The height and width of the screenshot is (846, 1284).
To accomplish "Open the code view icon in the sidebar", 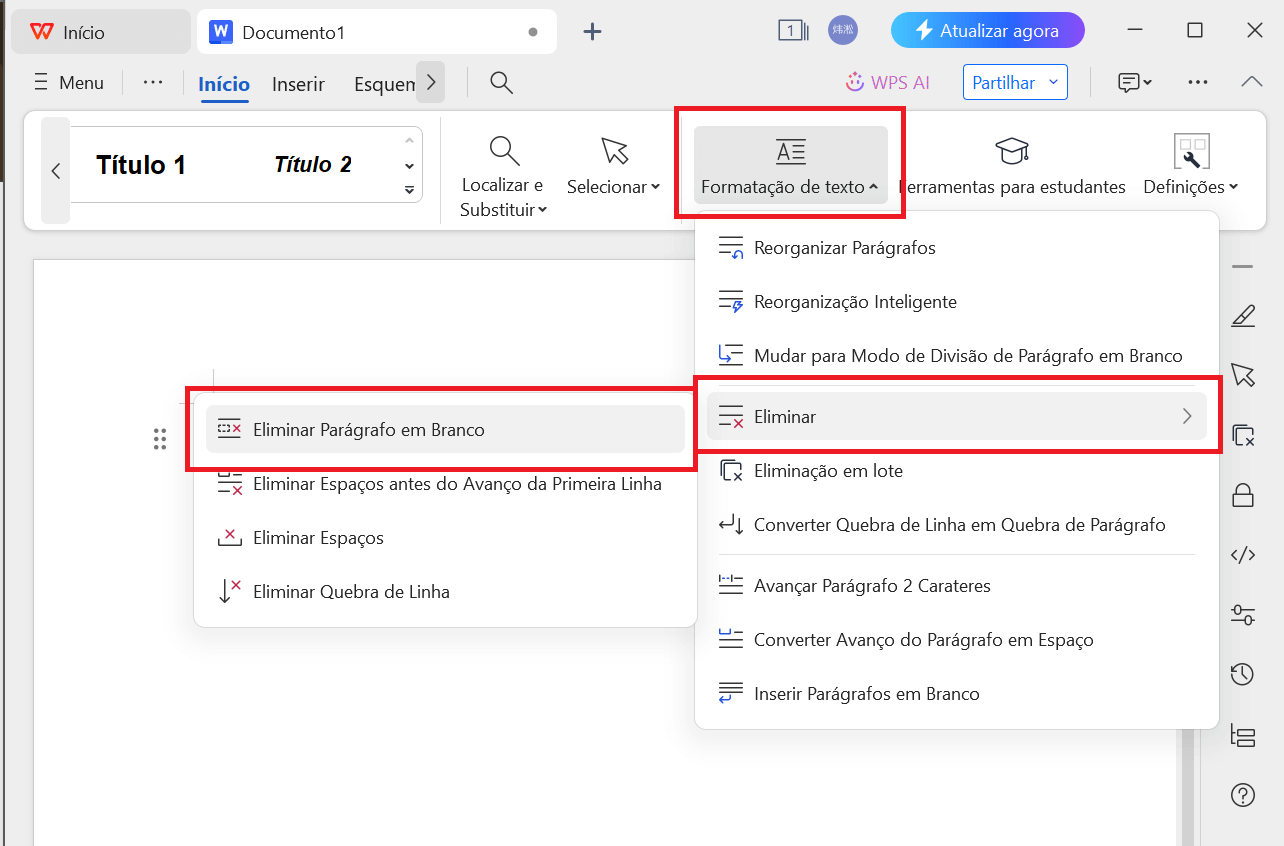I will coord(1243,555).
